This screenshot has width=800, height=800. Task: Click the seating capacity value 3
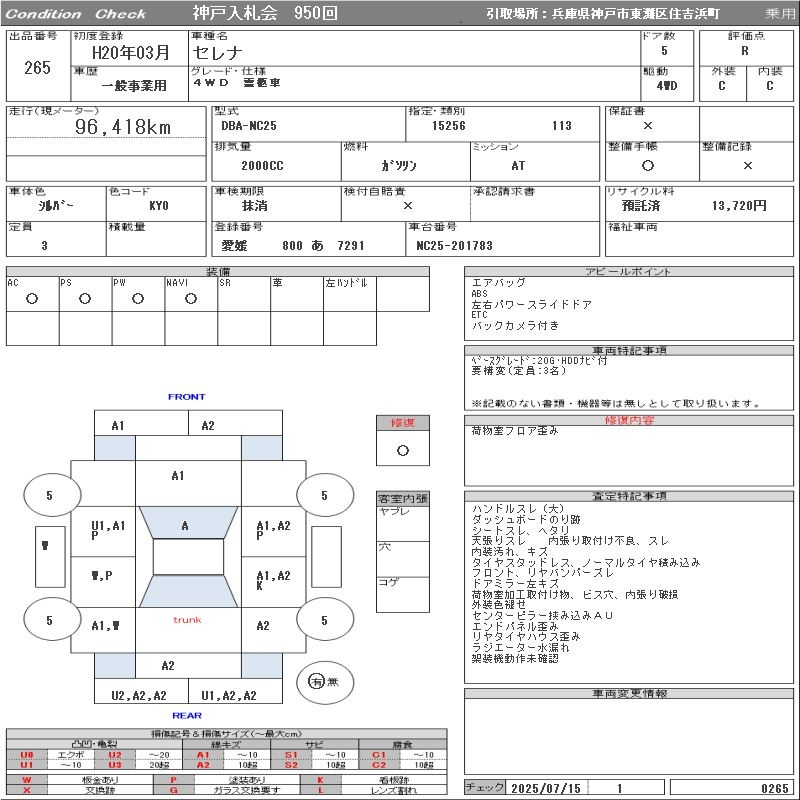[x=44, y=246]
